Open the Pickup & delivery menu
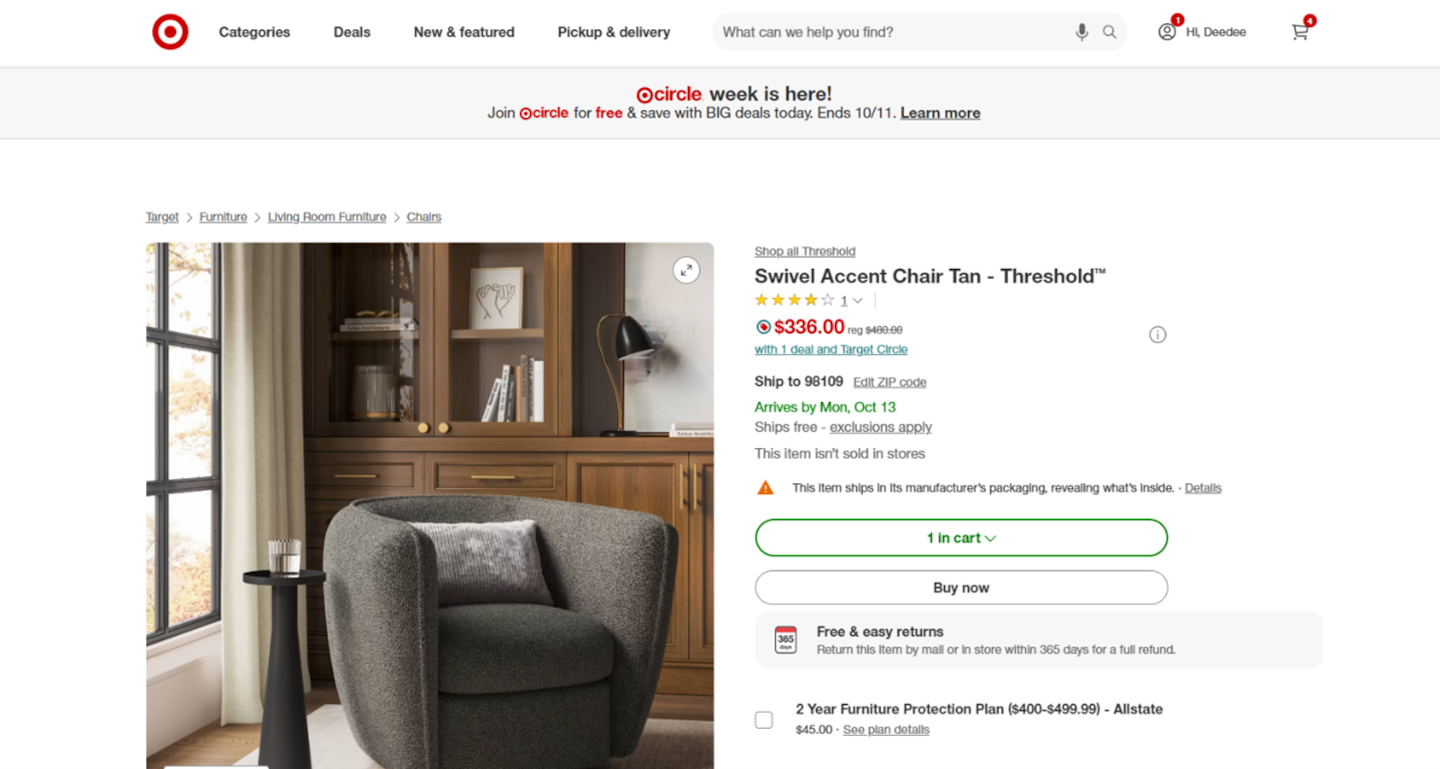This screenshot has width=1440, height=769. coord(614,32)
